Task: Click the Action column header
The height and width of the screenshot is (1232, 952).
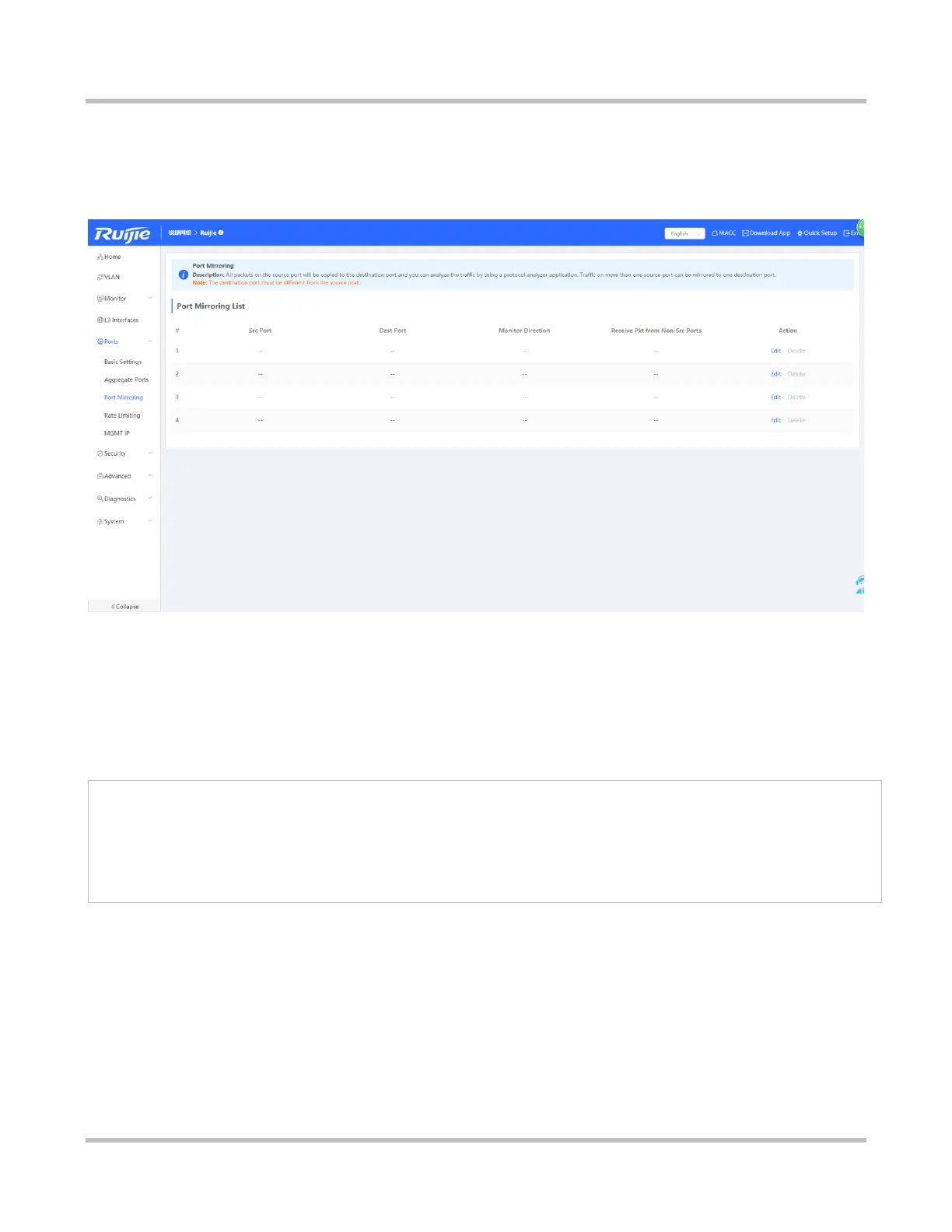Action: (788, 331)
